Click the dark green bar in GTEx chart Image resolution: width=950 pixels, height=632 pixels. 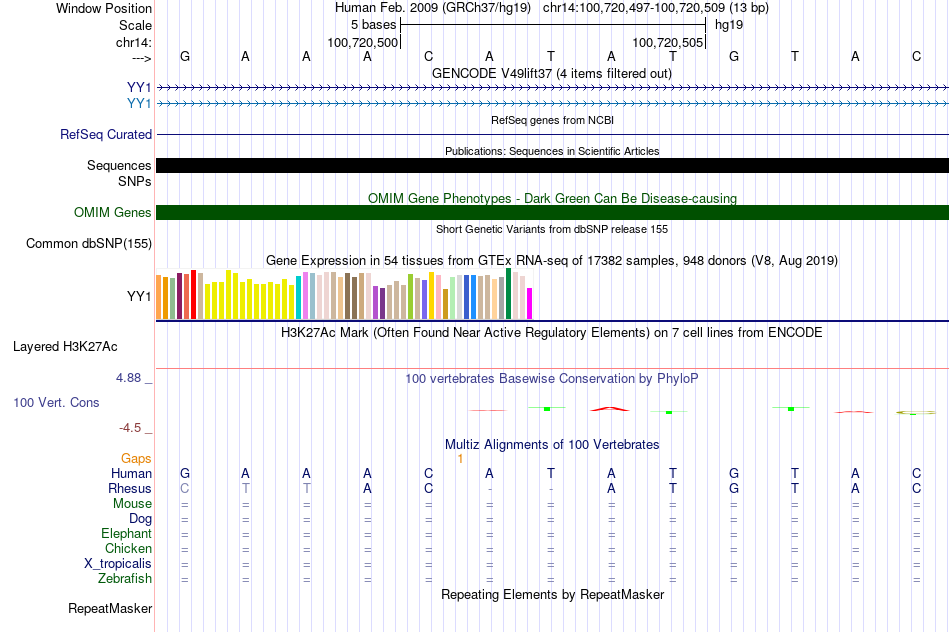508,293
